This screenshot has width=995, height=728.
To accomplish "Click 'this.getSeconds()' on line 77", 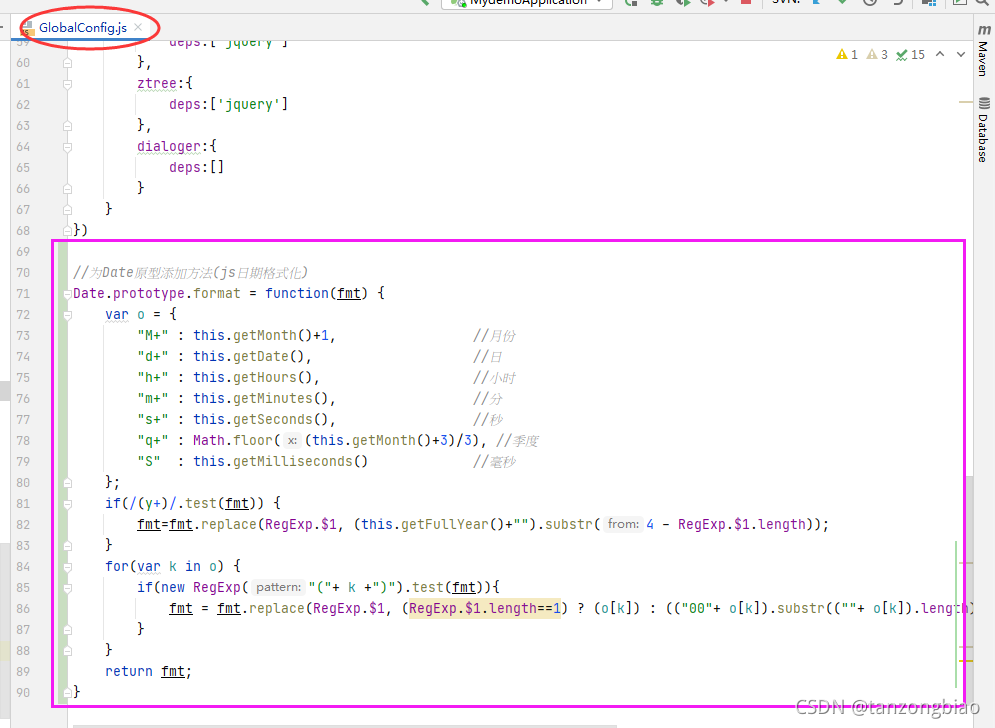I will 260,419.
